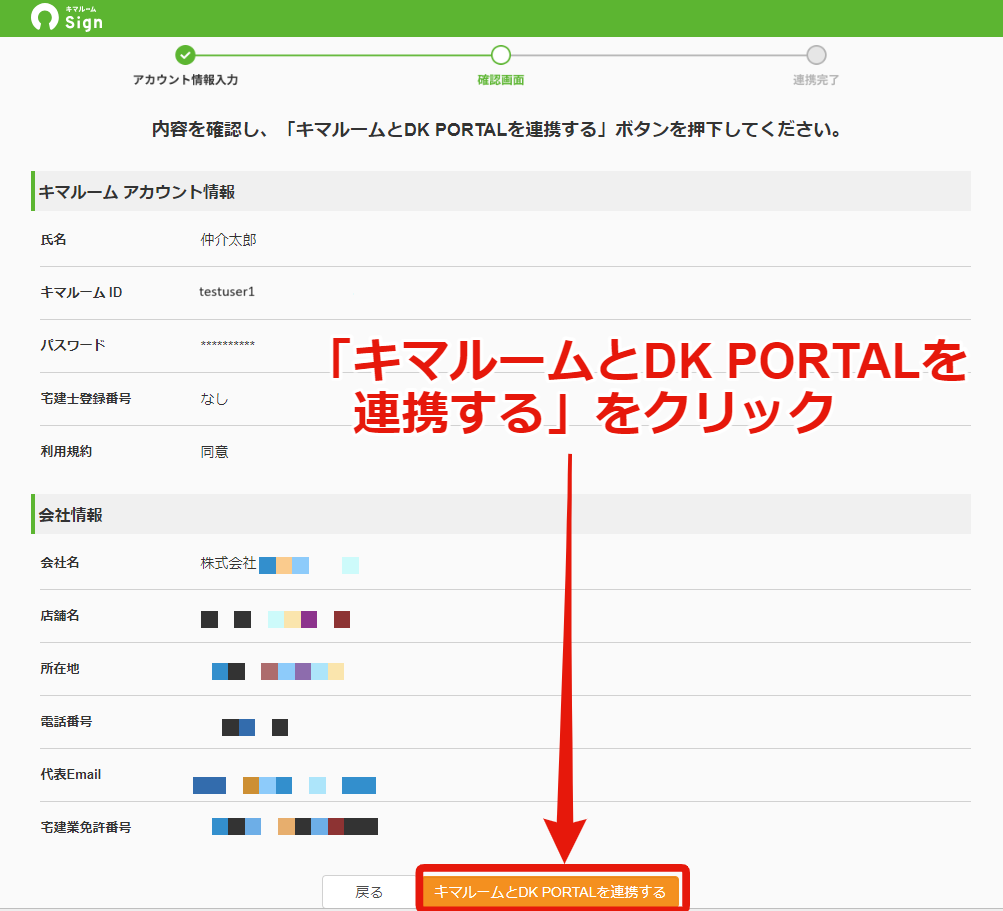Viewport: 1003px width, 911px height.
Task: Click the 戻る button
Action: pos(369,892)
